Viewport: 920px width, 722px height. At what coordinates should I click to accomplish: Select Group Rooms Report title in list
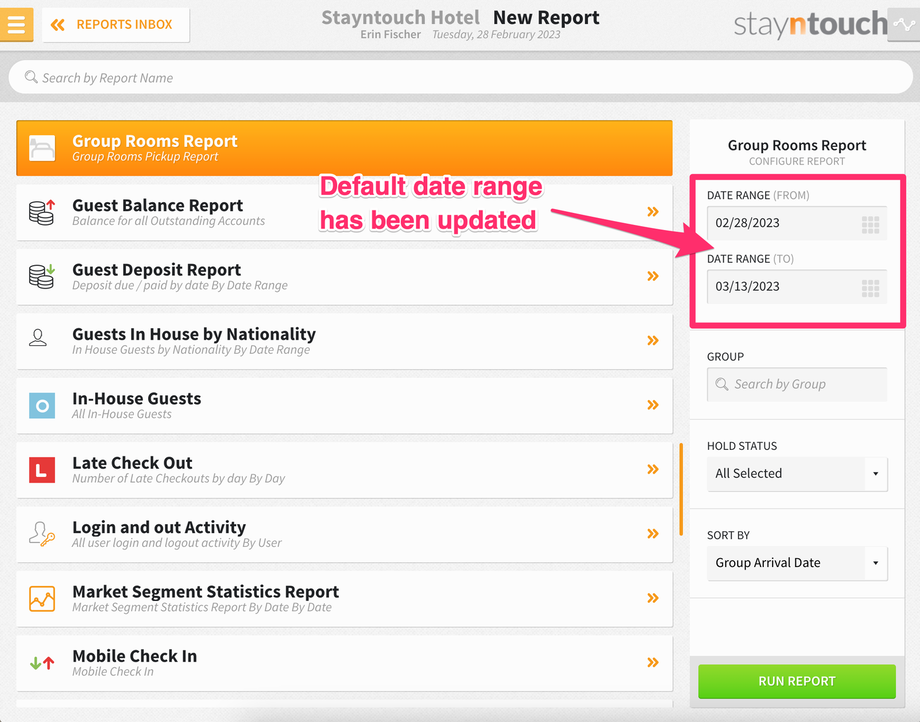(154, 141)
